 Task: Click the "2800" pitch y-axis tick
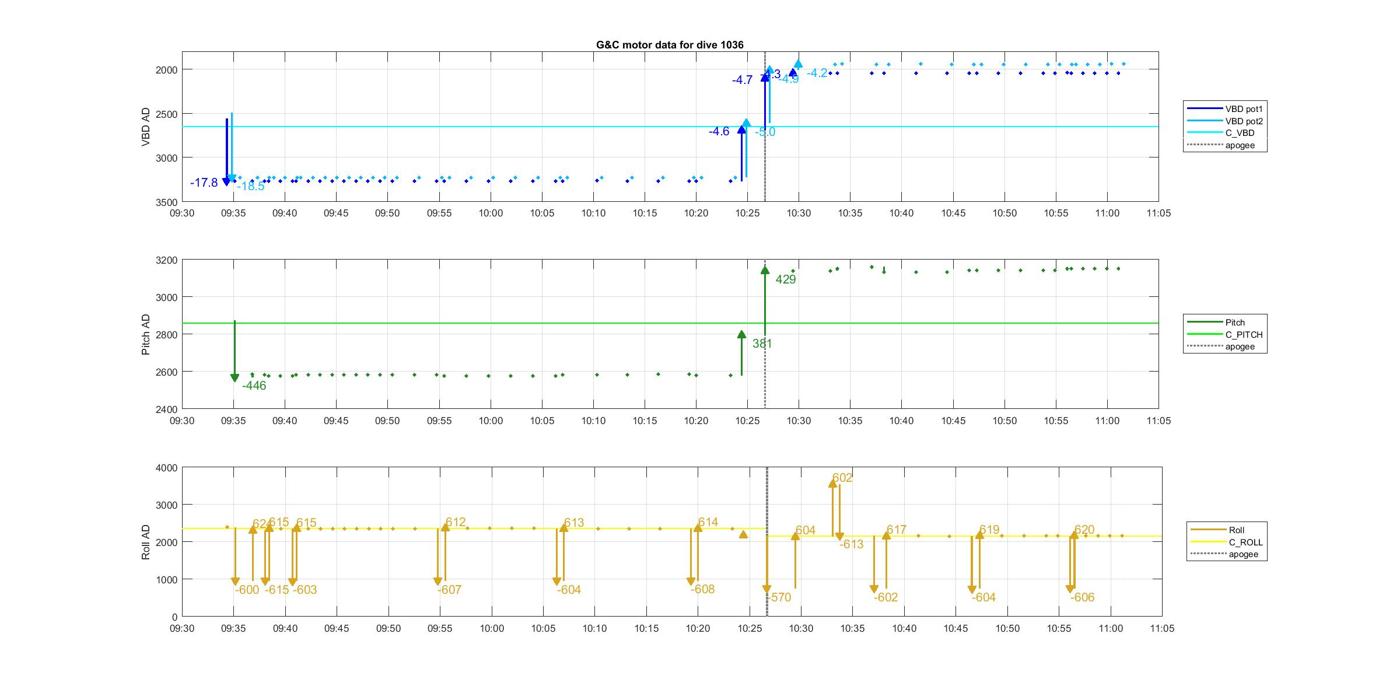(x=167, y=335)
